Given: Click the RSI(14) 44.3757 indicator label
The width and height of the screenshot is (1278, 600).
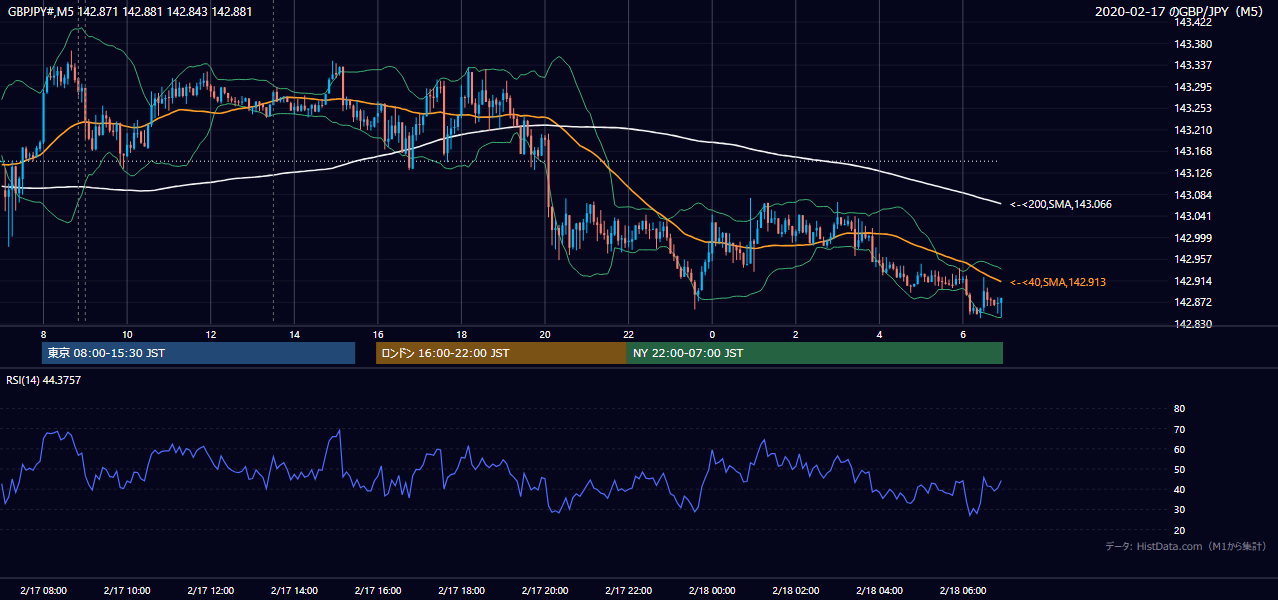Looking at the screenshot, I should 42,380.
